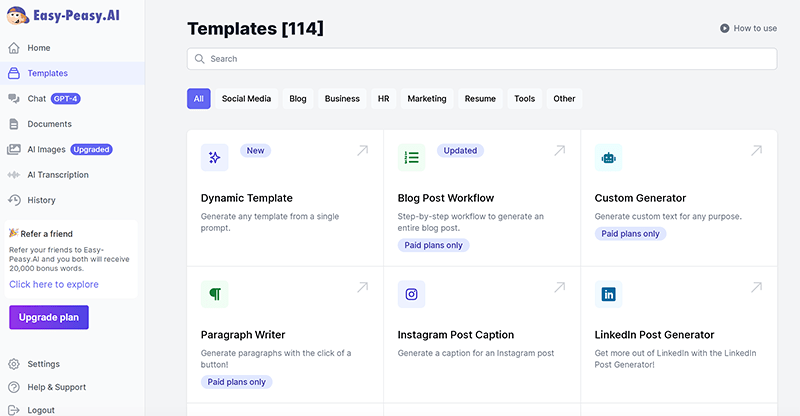Focus the template Search field
Viewport: 800px width, 416px height.
click(482, 59)
